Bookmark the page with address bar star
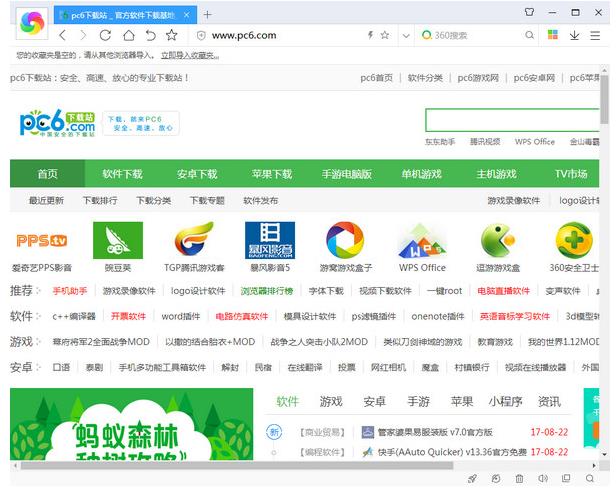 click(x=387, y=35)
